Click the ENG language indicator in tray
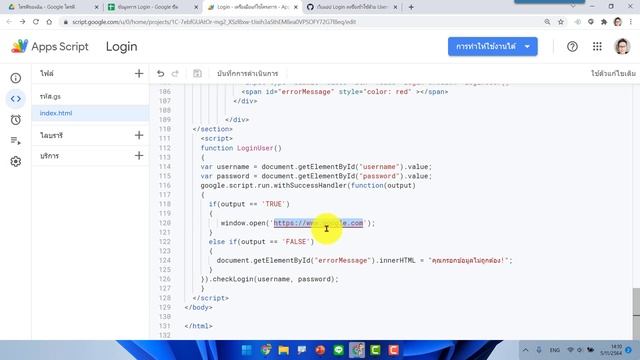The image size is (640, 360). coord(555,350)
